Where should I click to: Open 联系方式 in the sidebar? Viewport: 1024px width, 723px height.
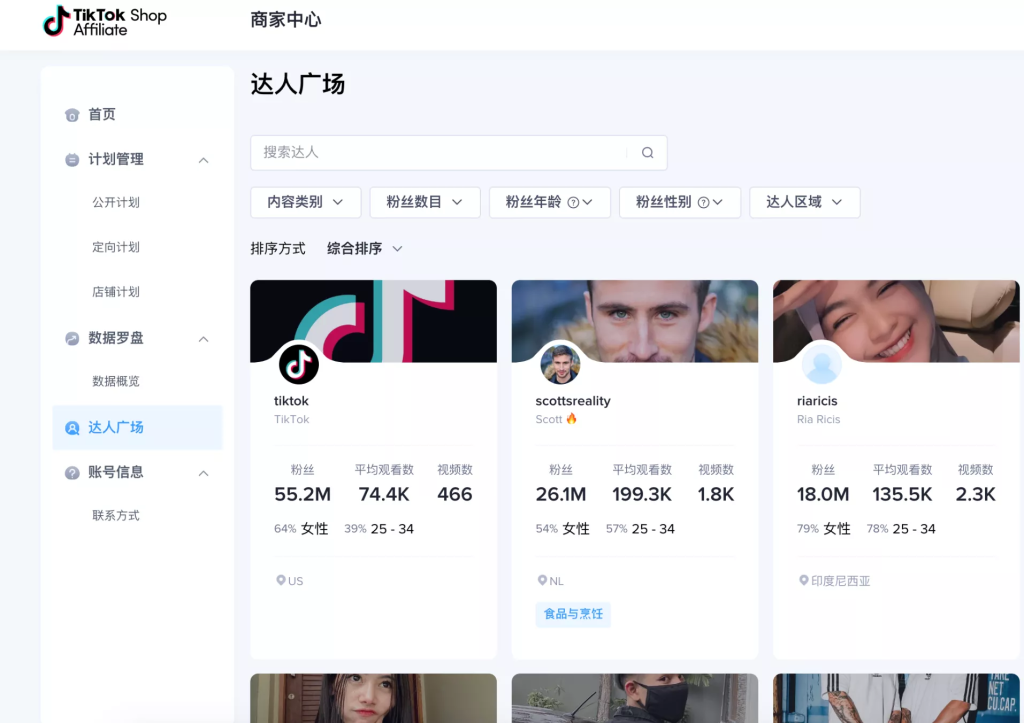(116, 516)
